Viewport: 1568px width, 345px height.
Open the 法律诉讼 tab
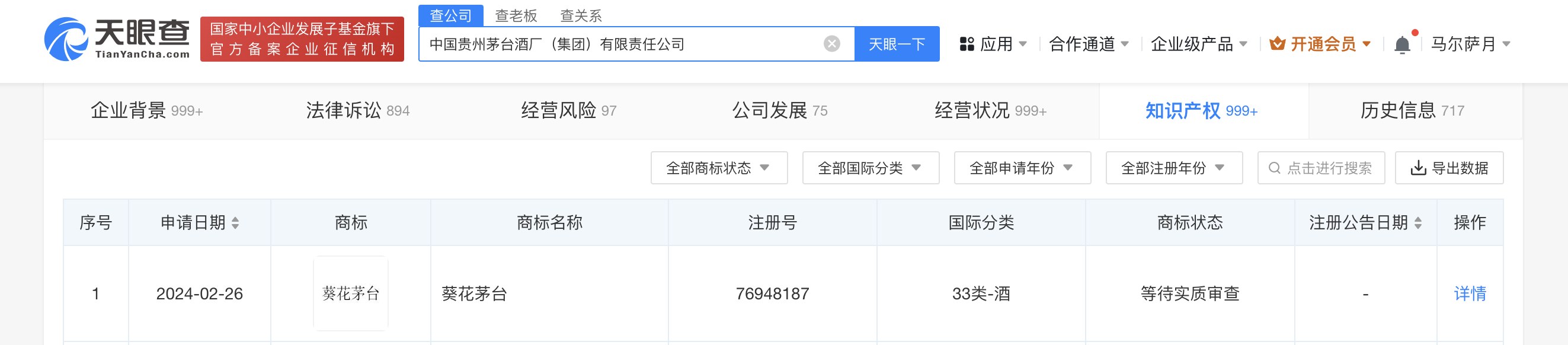357,111
